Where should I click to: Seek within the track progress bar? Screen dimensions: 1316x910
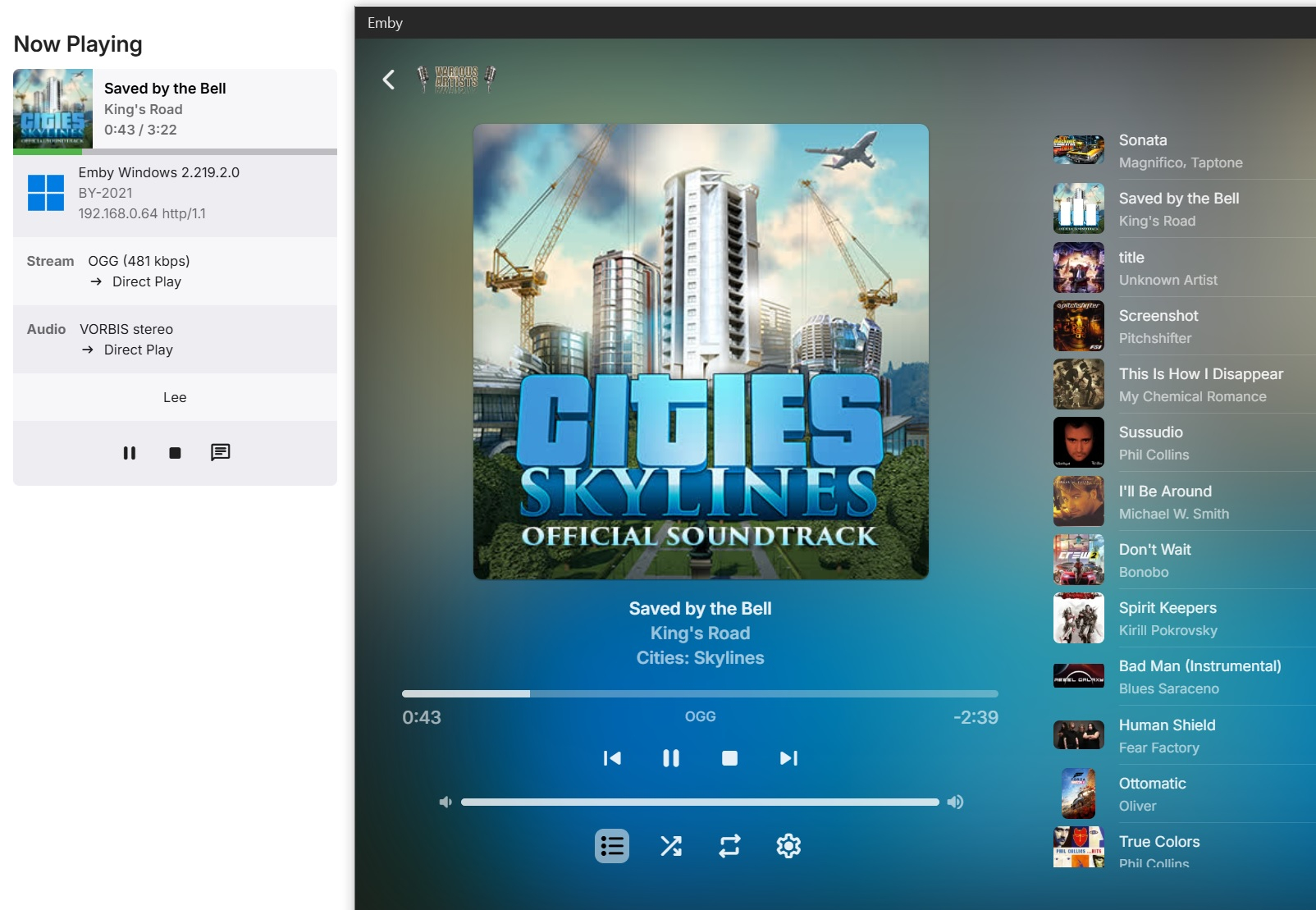point(700,693)
